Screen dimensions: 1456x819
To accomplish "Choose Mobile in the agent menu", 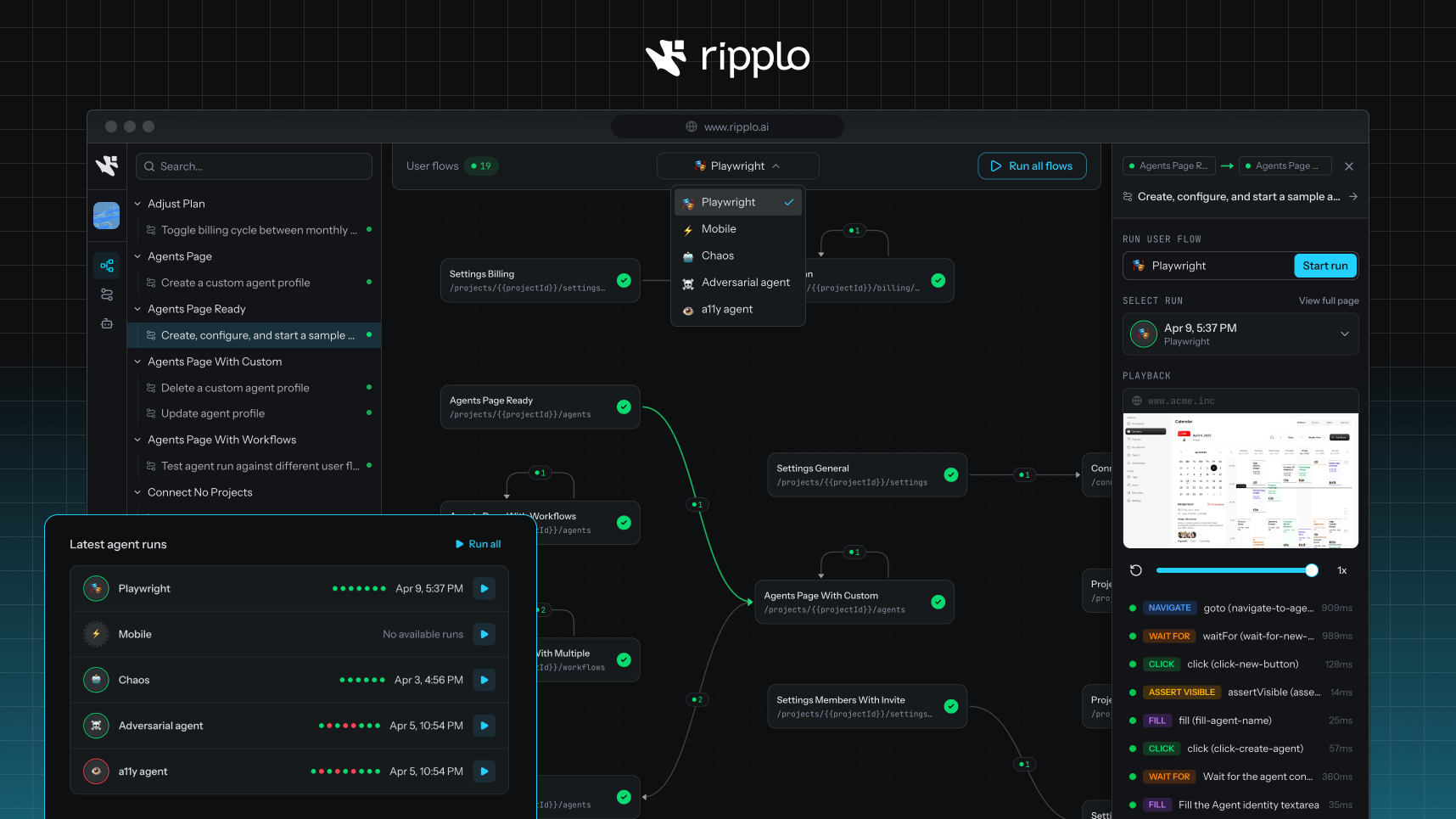I will 737,229.
